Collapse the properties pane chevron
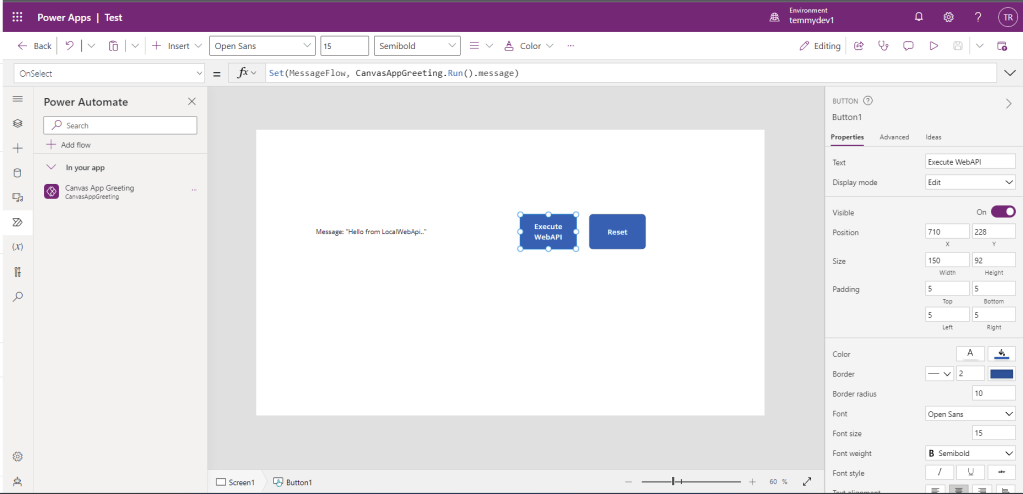This screenshot has width=1023, height=494. (1009, 103)
